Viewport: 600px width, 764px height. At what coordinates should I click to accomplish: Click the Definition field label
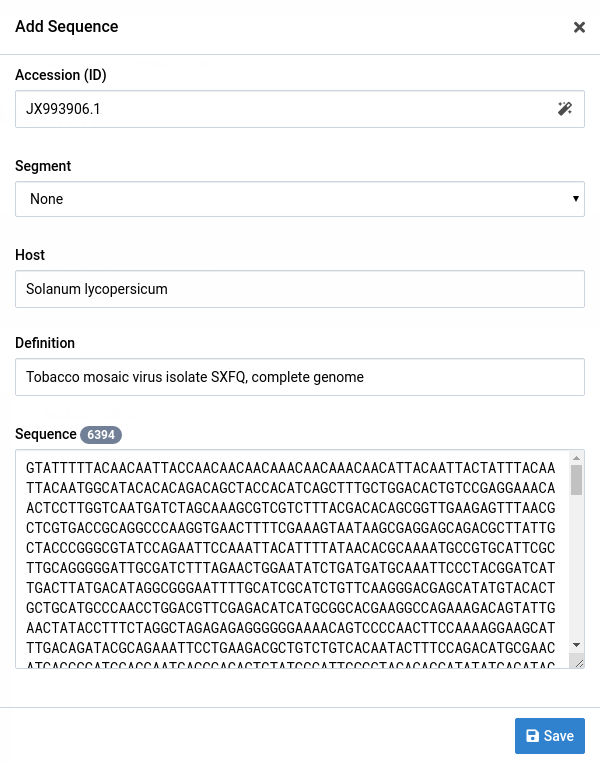coord(45,343)
